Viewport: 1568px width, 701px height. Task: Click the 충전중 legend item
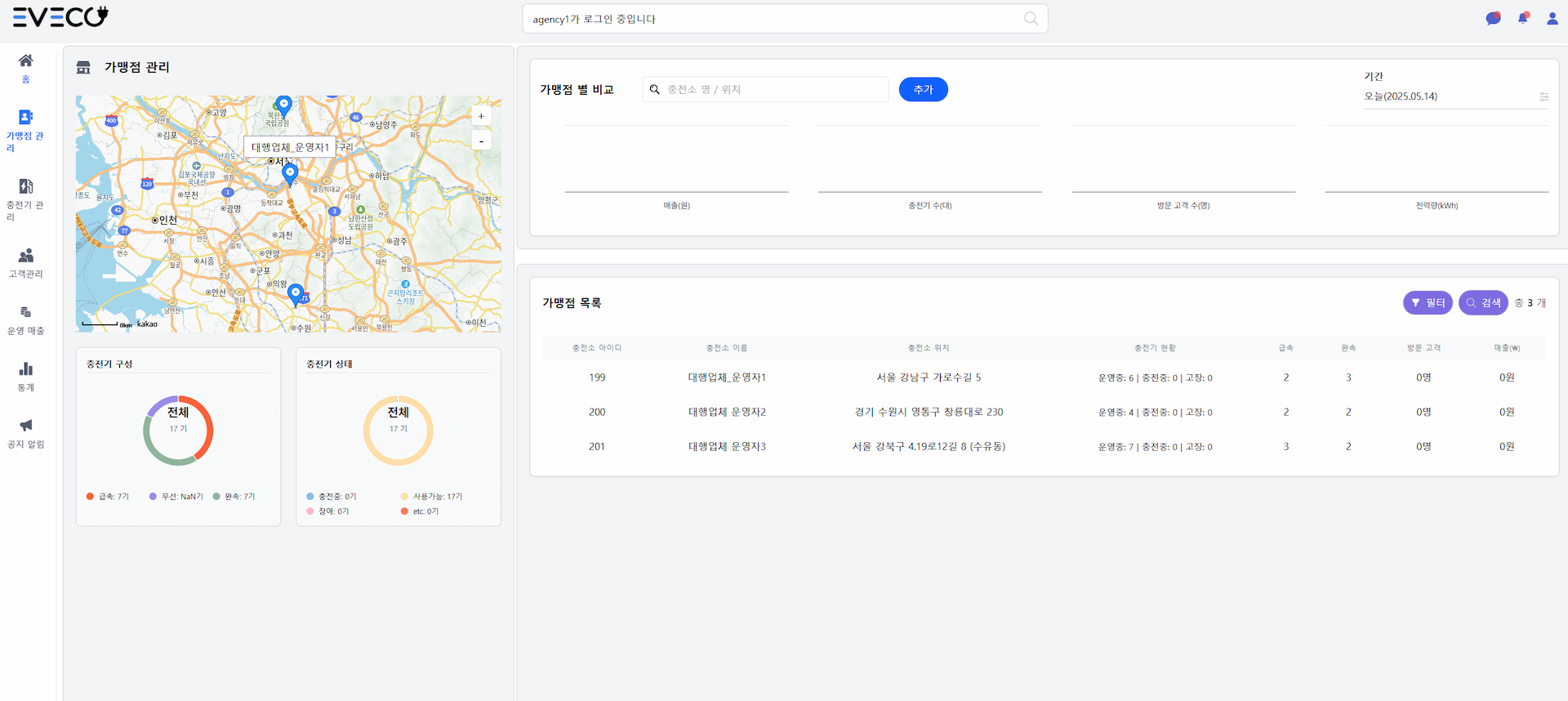[x=332, y=496]
